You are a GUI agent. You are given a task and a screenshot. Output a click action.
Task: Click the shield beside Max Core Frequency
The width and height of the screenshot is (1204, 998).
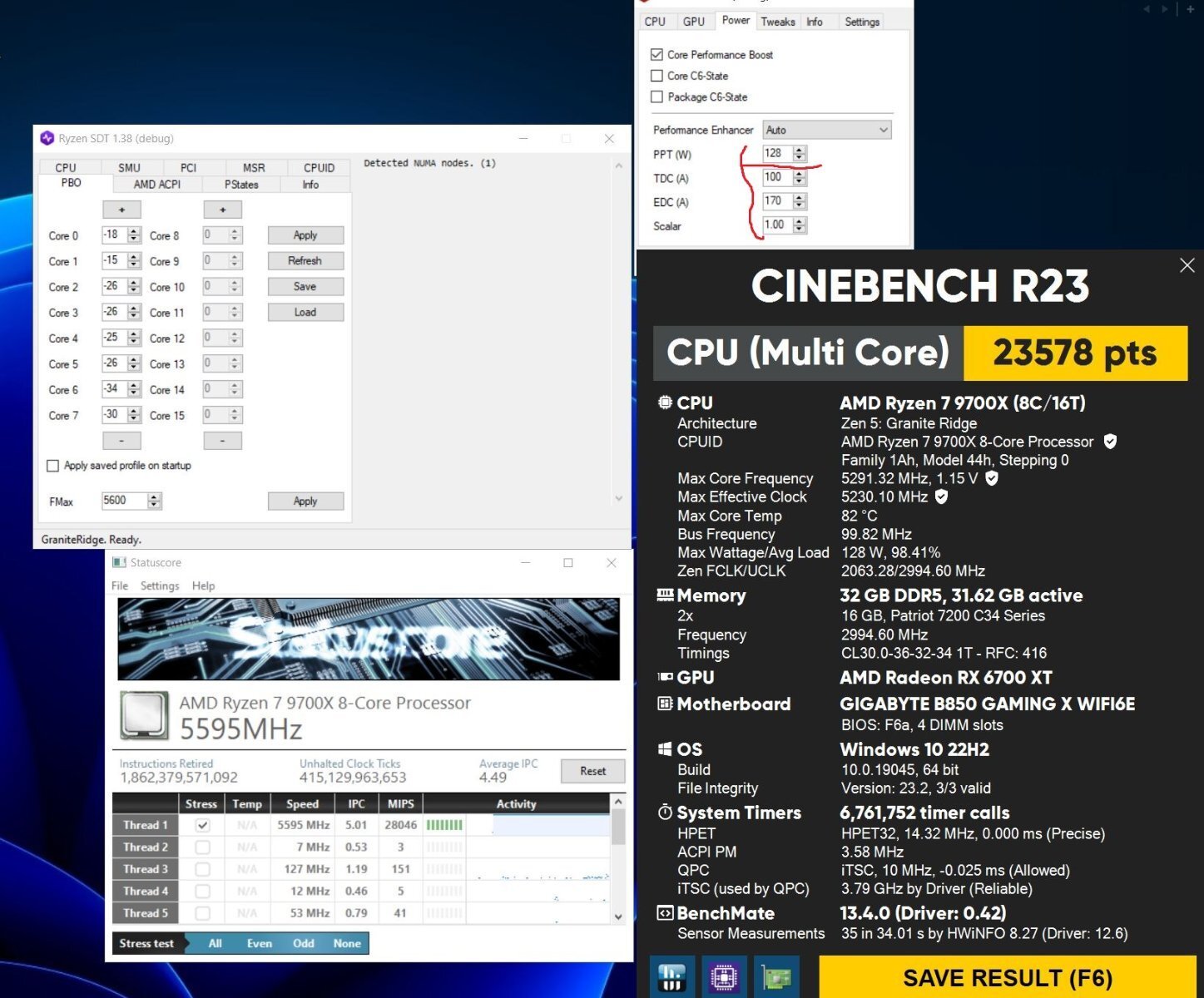point(991,478)
